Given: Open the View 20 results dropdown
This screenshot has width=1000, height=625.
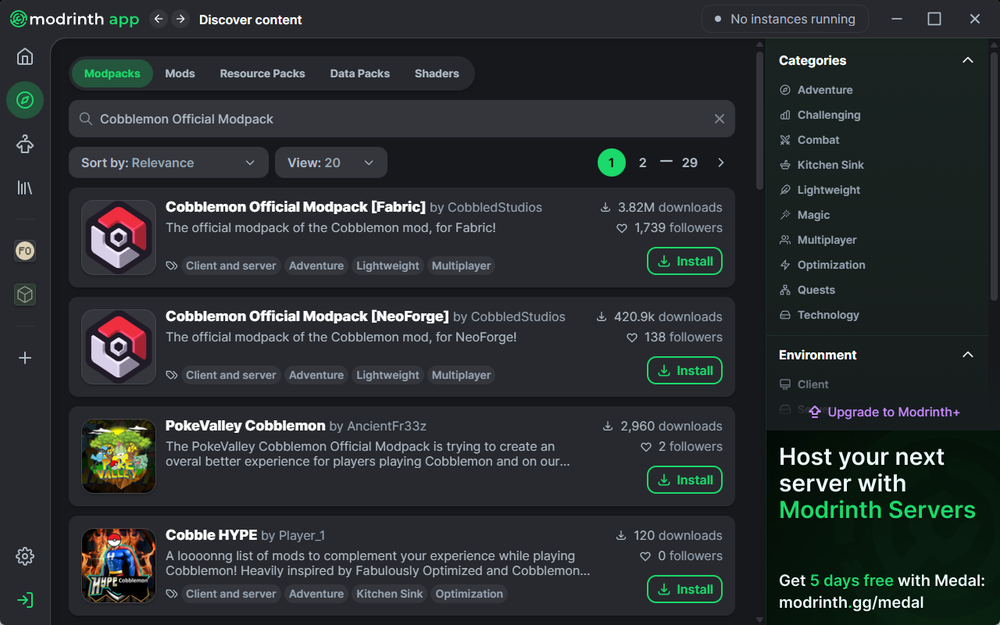Looking at the screenshot, I should coord(330,162).
